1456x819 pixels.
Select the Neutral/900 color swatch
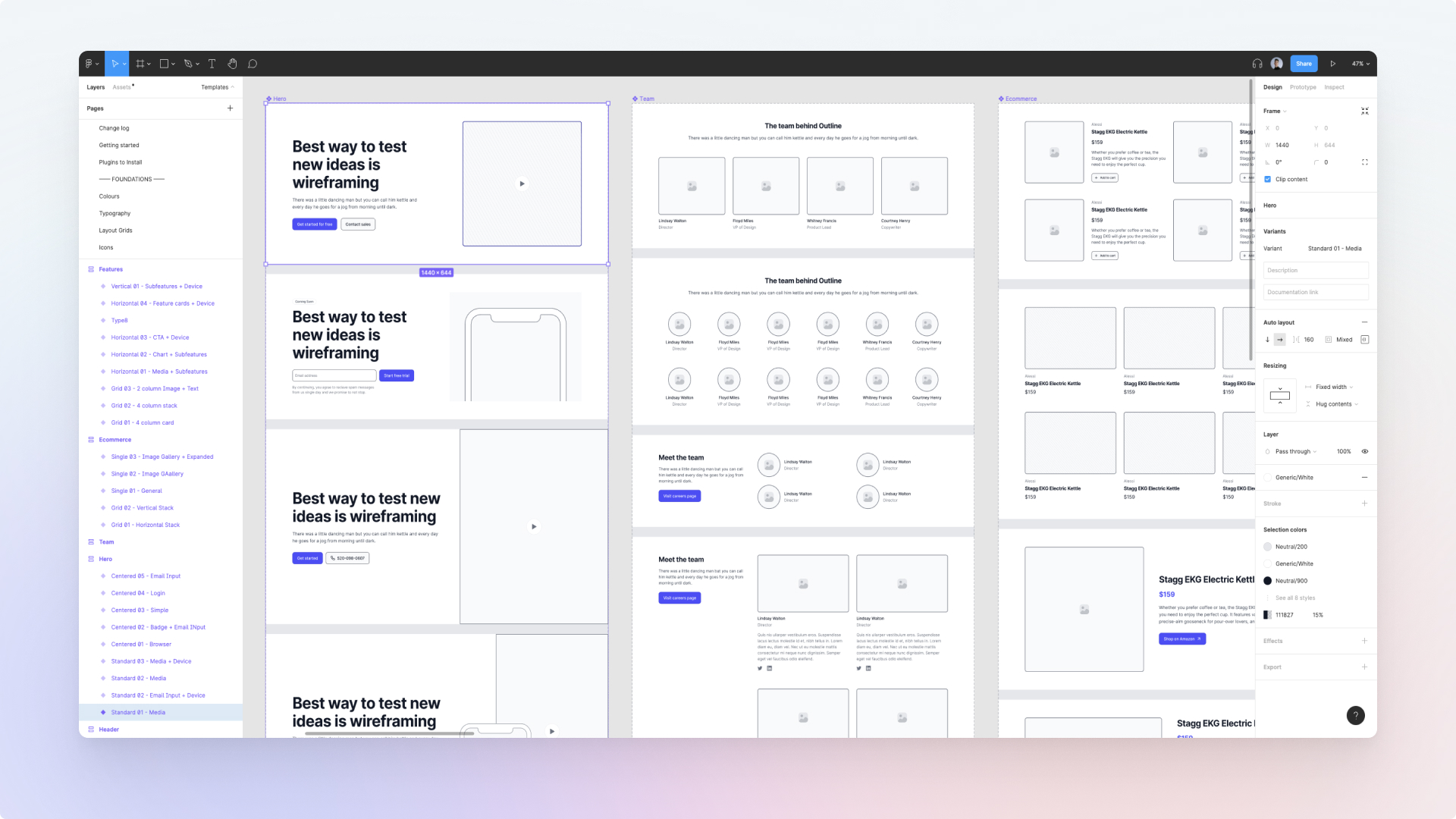1267,580
